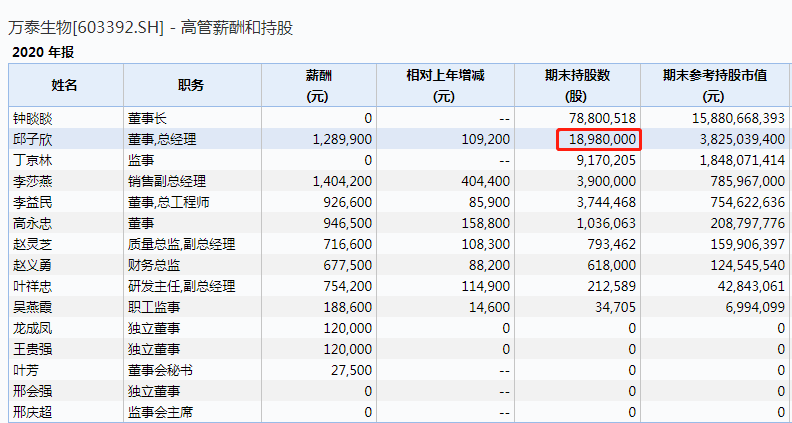The image size is (792, 423).
Task: Click shareholding 18,980,000
Action: (x=602, y=139)
